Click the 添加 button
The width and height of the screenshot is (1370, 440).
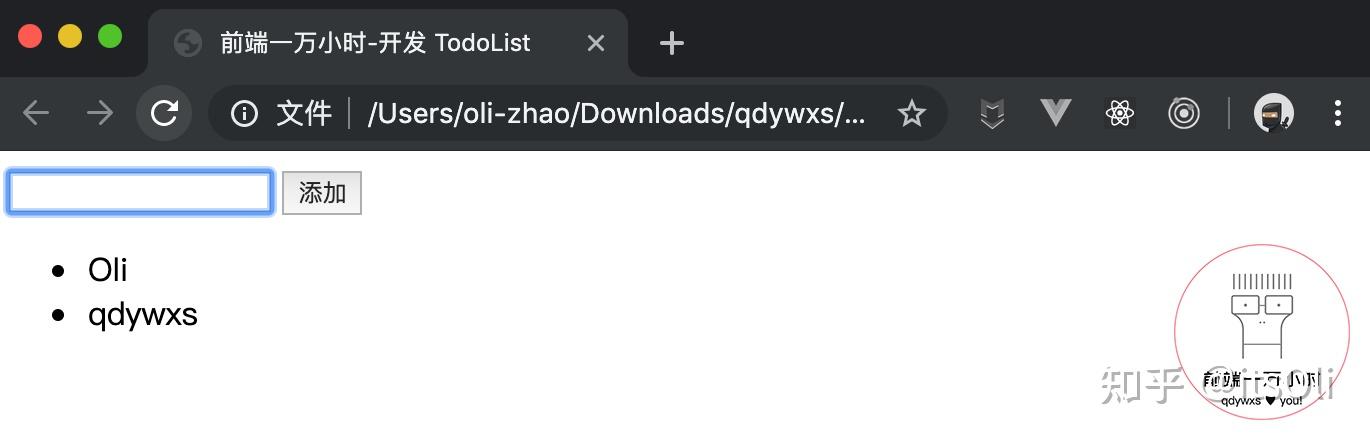point(322,193)
